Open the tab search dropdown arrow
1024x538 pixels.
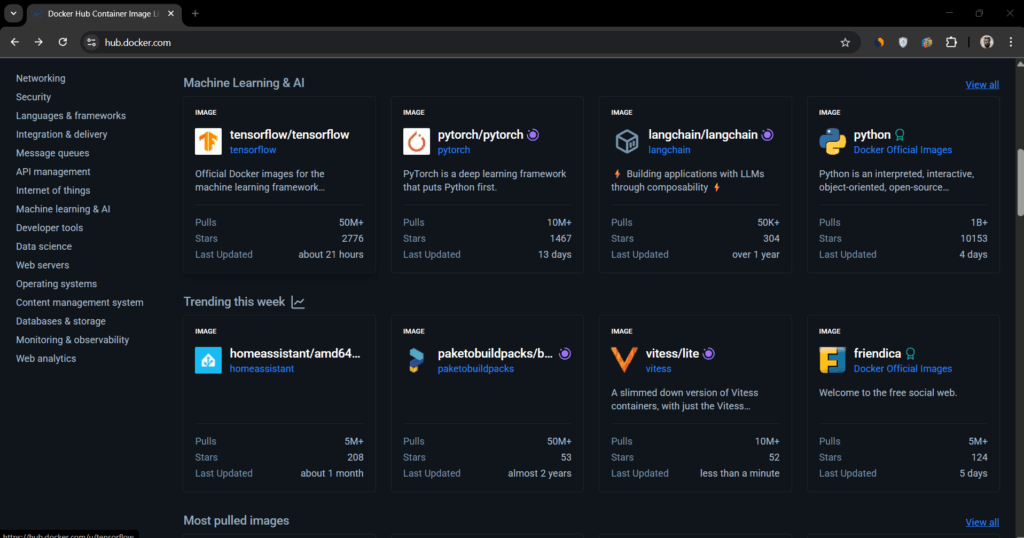tap(13, 13)
